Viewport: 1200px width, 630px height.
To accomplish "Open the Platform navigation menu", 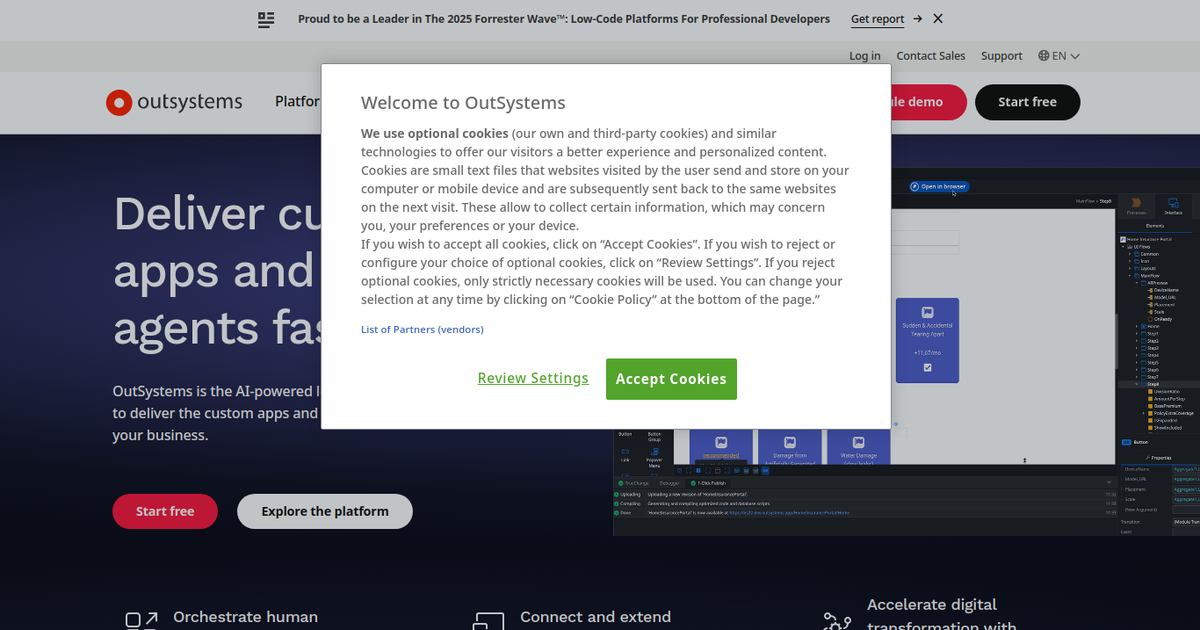I will (x=298, y=102).
